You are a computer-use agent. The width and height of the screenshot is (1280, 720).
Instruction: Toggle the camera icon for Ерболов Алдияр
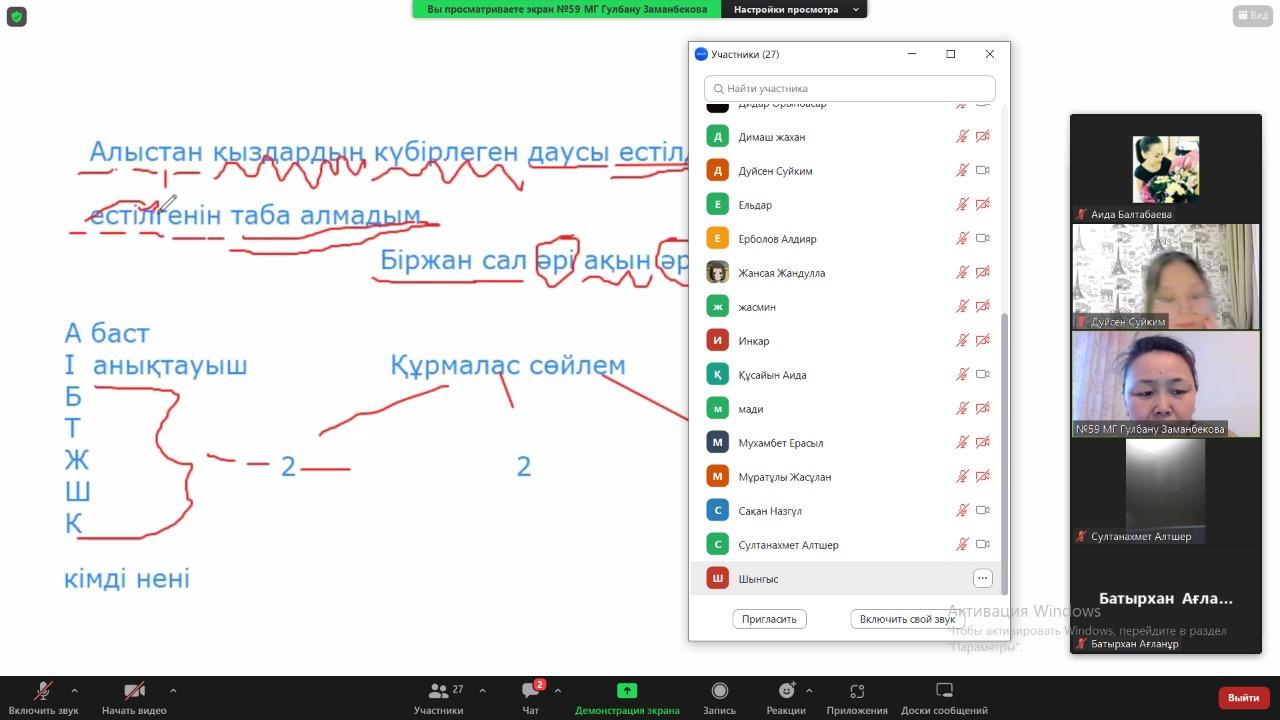981,238
